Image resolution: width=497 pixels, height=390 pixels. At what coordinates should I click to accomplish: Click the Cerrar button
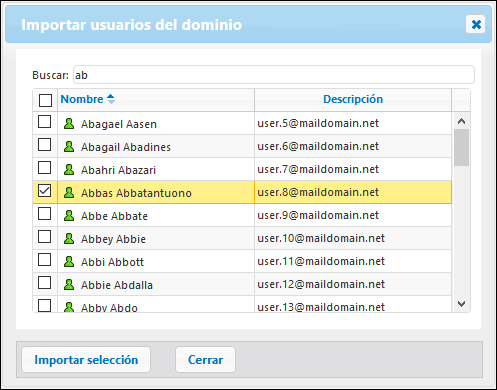point(205,360)
